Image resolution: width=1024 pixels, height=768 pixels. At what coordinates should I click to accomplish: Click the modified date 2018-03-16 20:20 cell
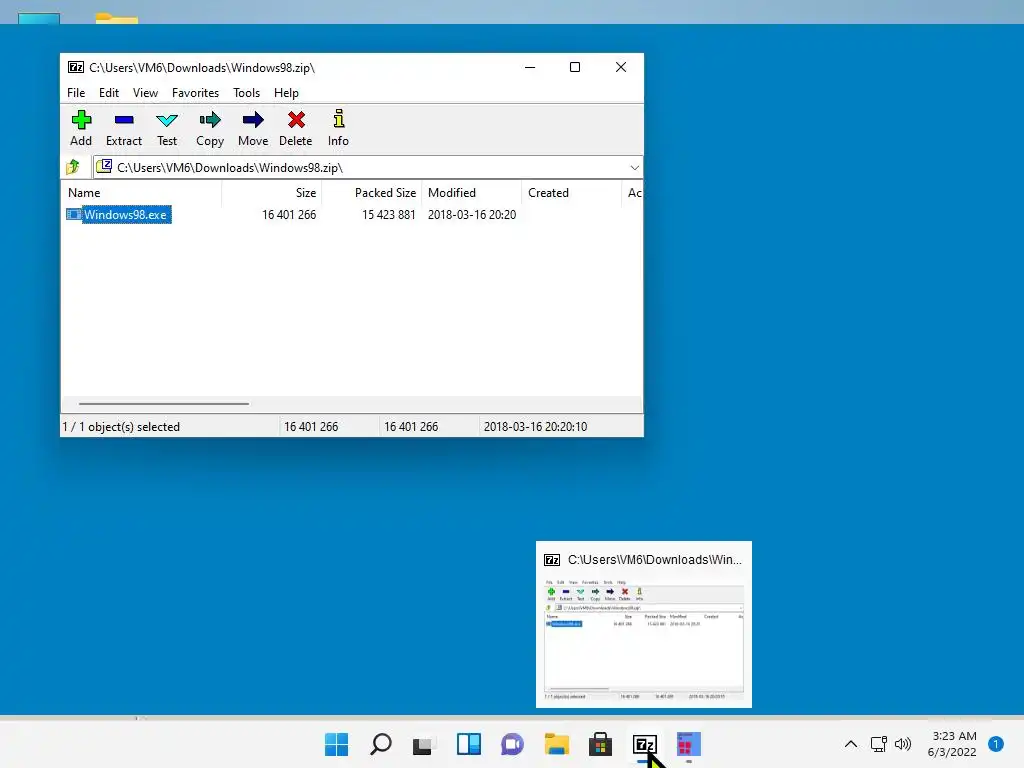coord(472,215)
